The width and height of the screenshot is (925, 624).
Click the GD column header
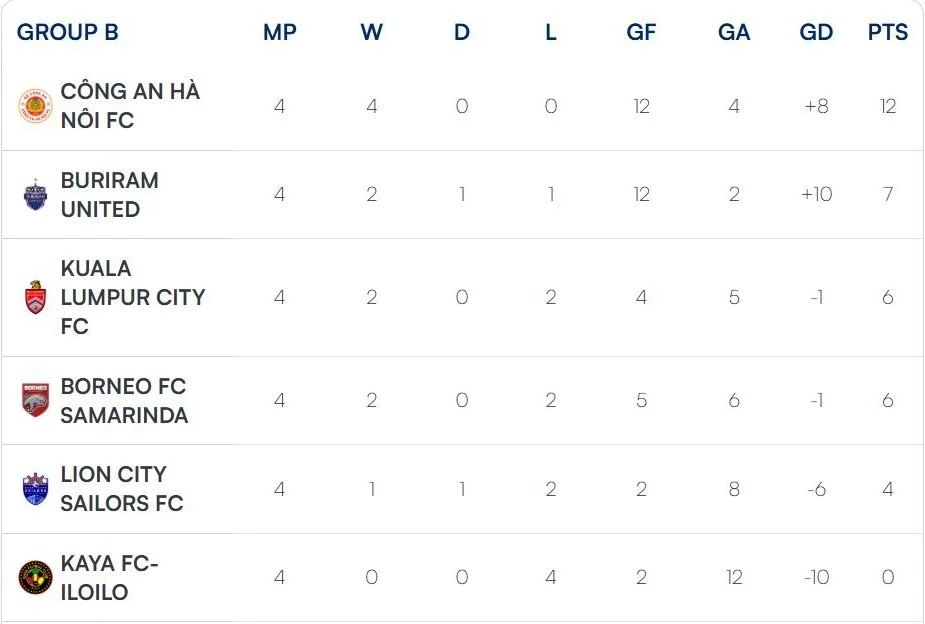[x=816, y=32]
